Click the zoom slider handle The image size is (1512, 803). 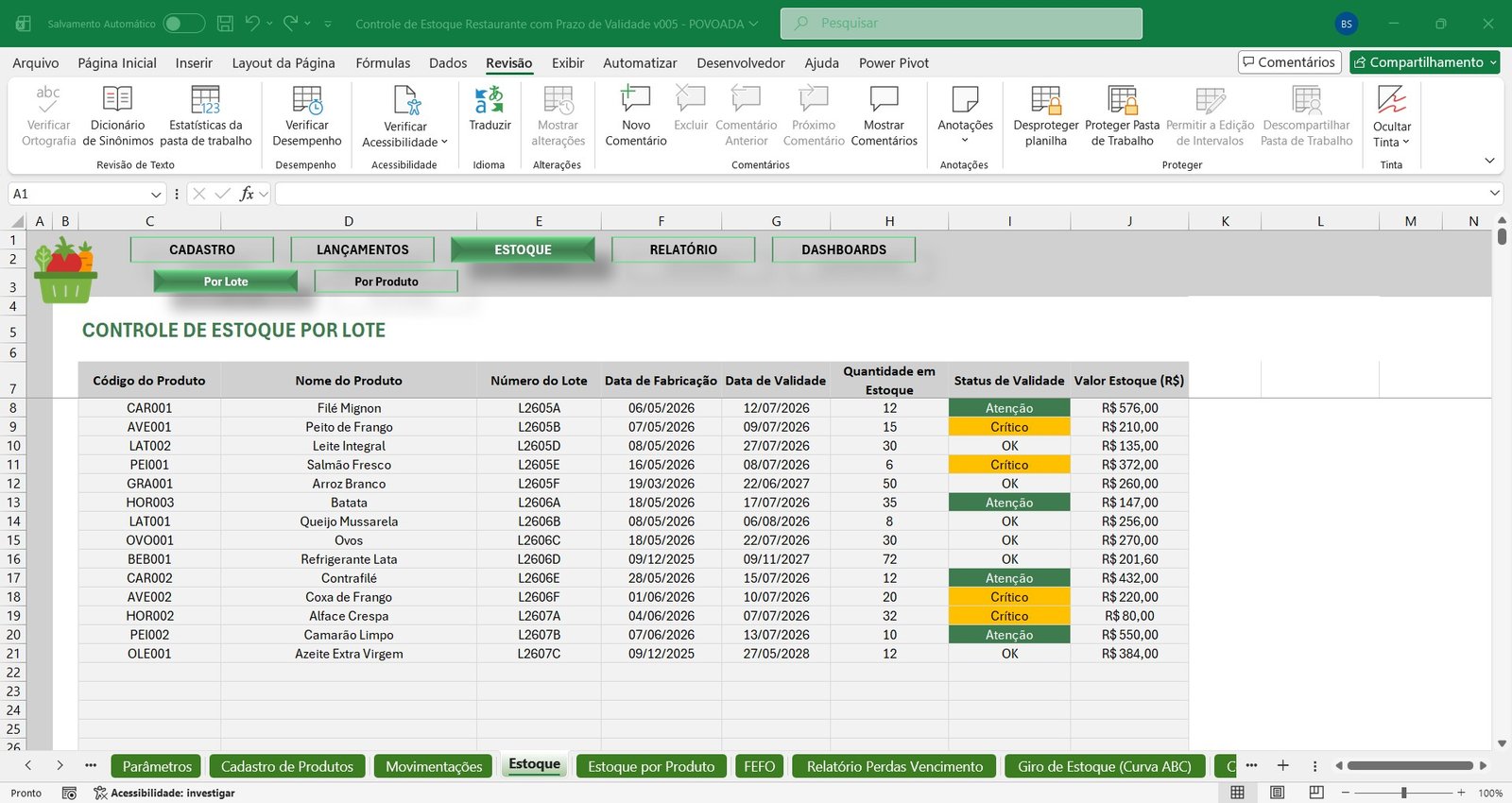1404,793
